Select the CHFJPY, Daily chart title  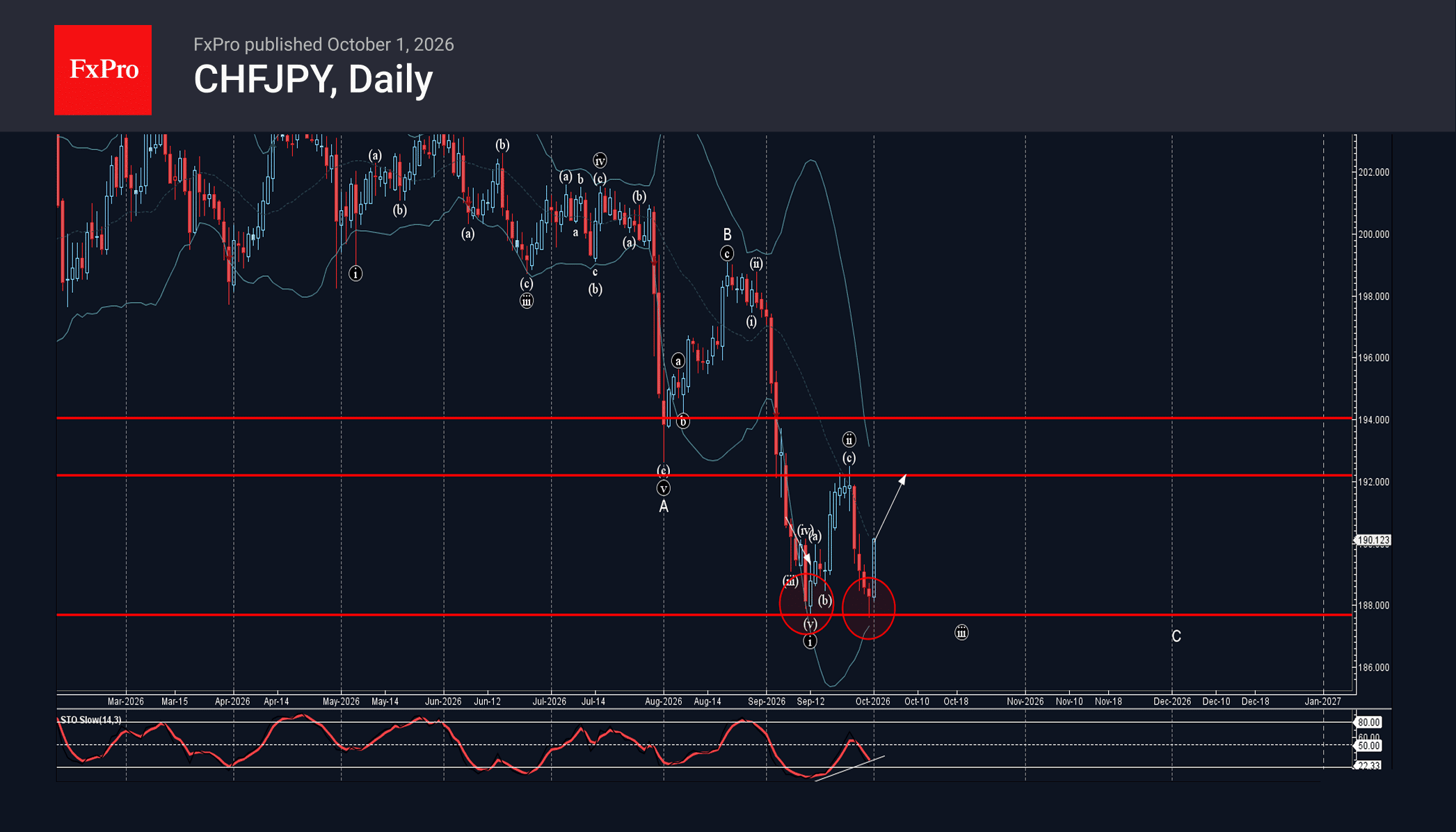[313, 79]
